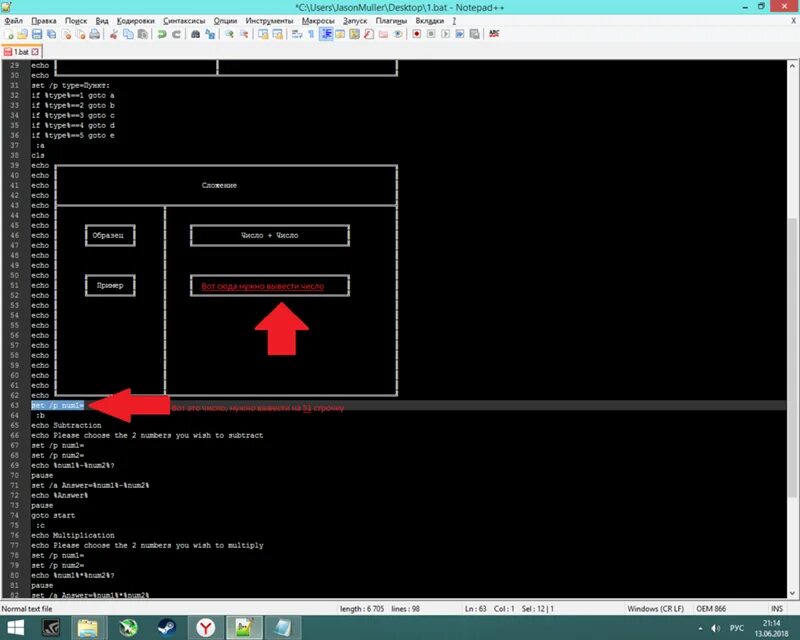Click the INS indicator in status bar
The image size is (800, 640).
[x=777, y=608]
